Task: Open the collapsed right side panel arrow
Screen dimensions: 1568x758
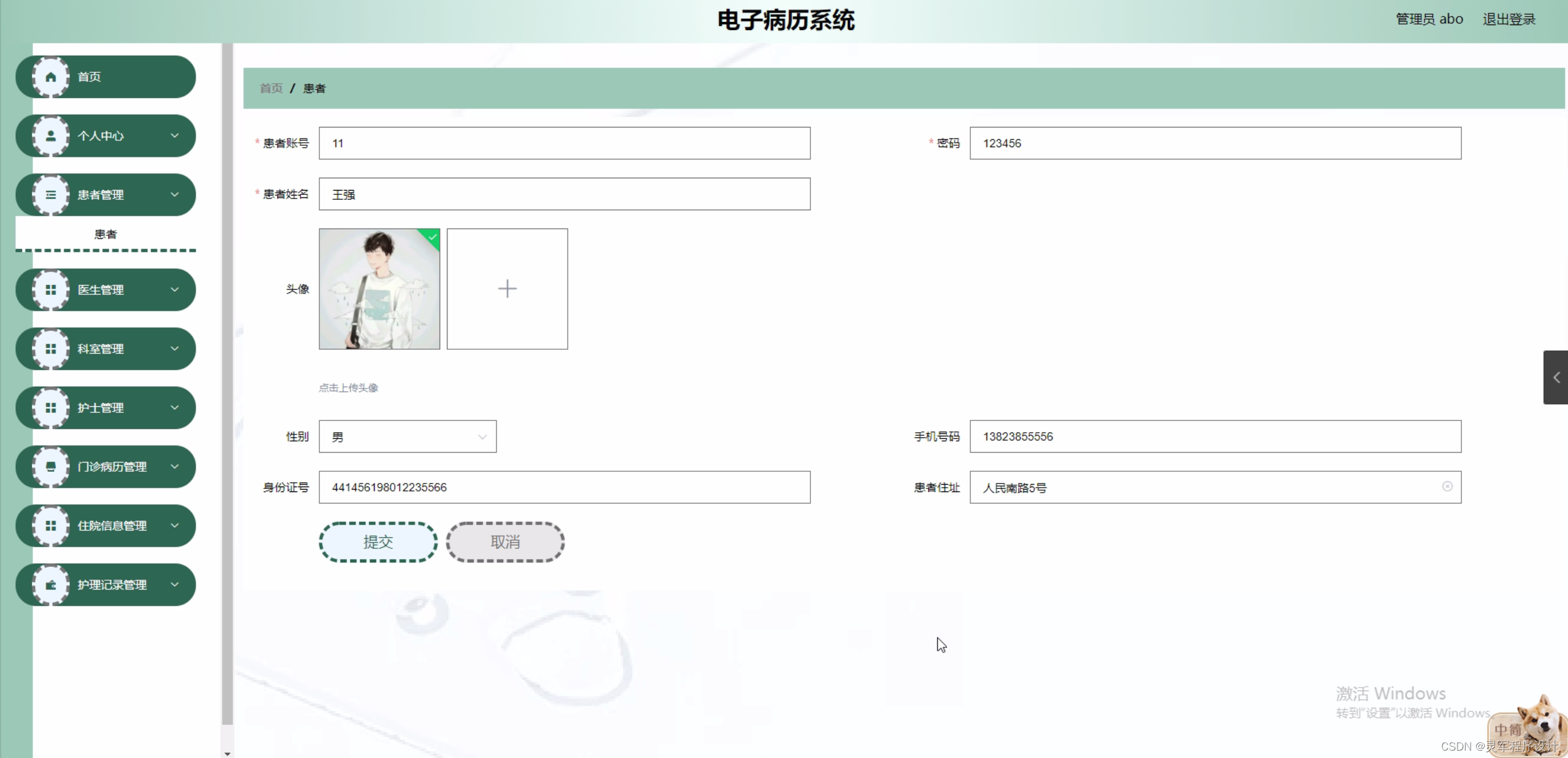Action: click(x=1556, y=377)
